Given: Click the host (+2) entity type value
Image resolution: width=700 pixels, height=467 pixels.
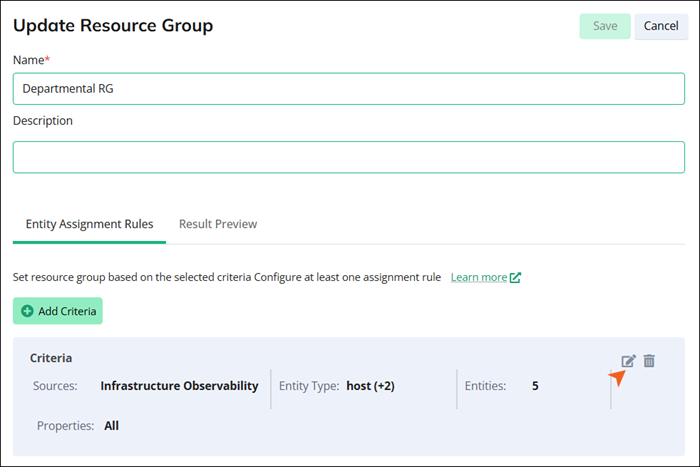Looking at the screenshot, I should click(370, 386).
